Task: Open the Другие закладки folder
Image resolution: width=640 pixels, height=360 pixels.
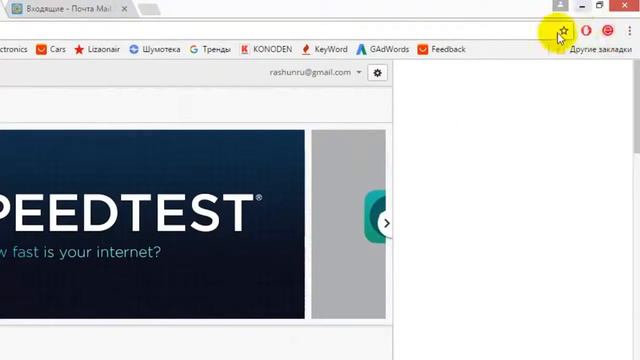Action: coord(600,49)
